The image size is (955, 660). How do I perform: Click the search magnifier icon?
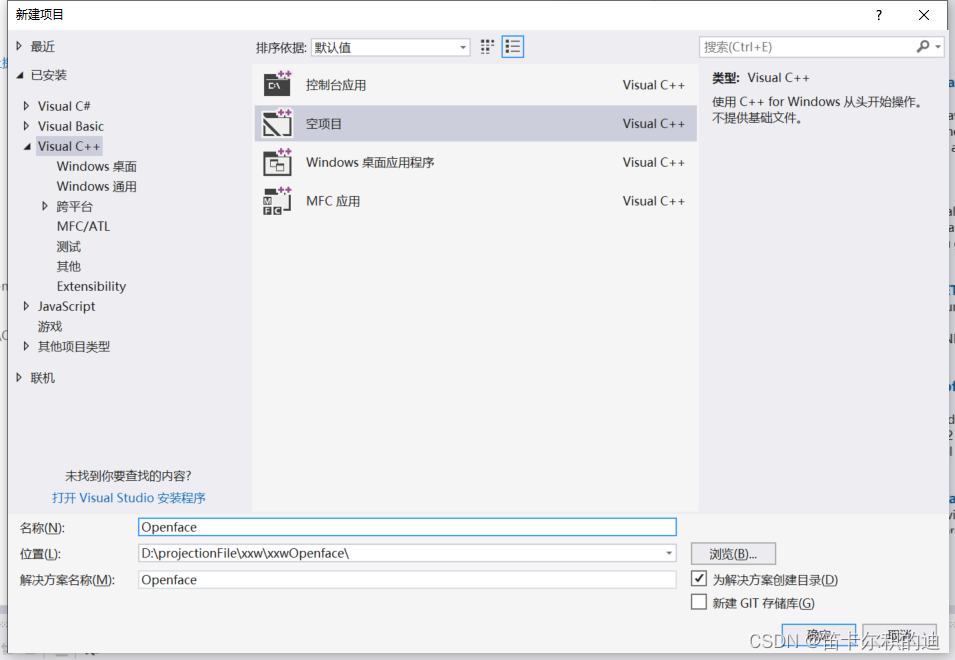pyautogui.click(x=923, y=46)
